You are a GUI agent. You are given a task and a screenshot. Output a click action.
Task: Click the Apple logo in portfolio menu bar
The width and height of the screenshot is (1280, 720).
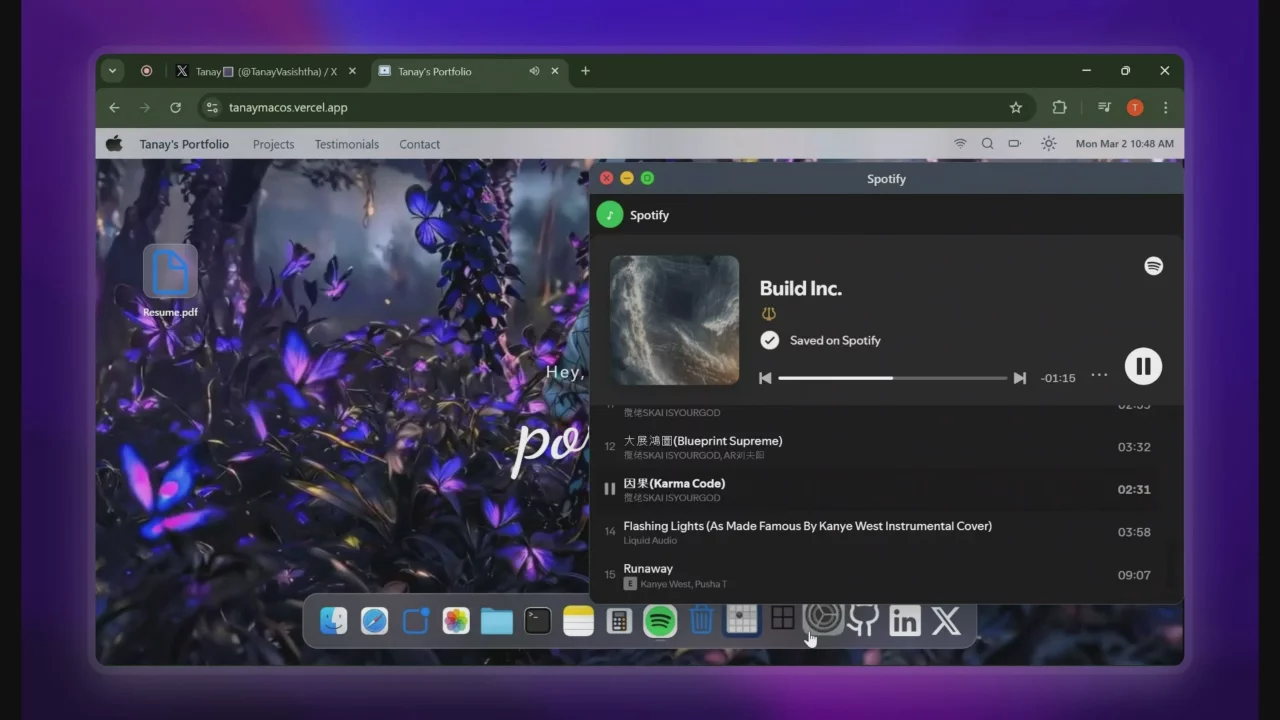click(x=114, y=143)
